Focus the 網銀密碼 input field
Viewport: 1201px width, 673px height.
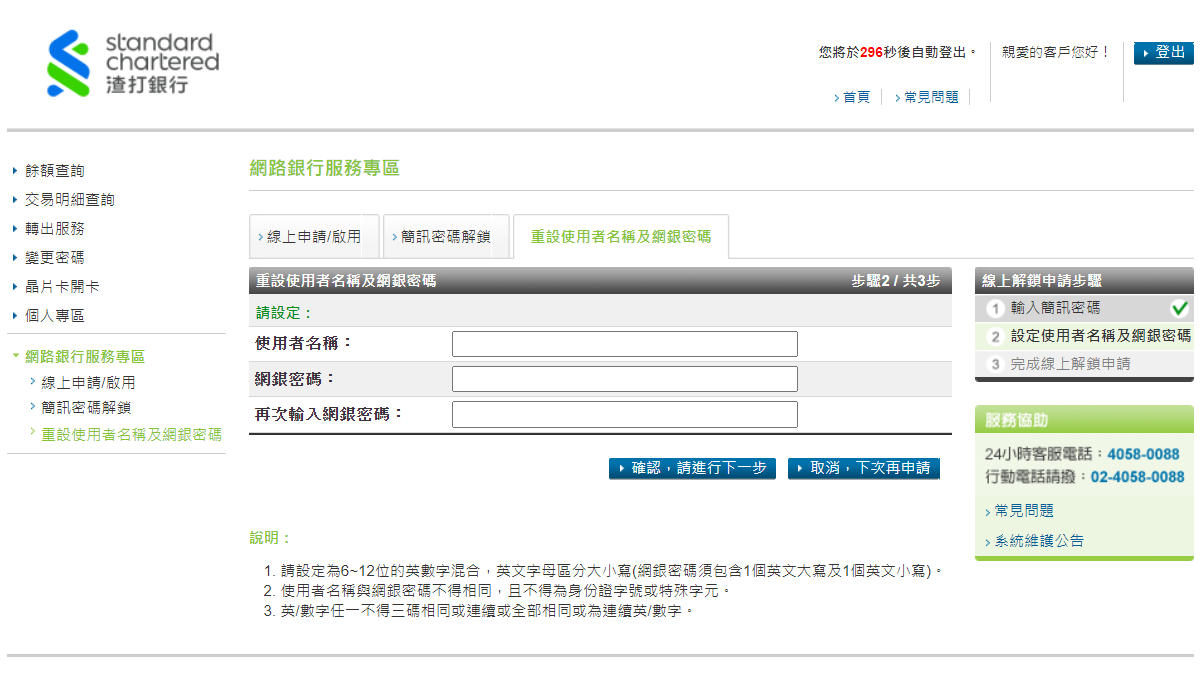point(625,379)
